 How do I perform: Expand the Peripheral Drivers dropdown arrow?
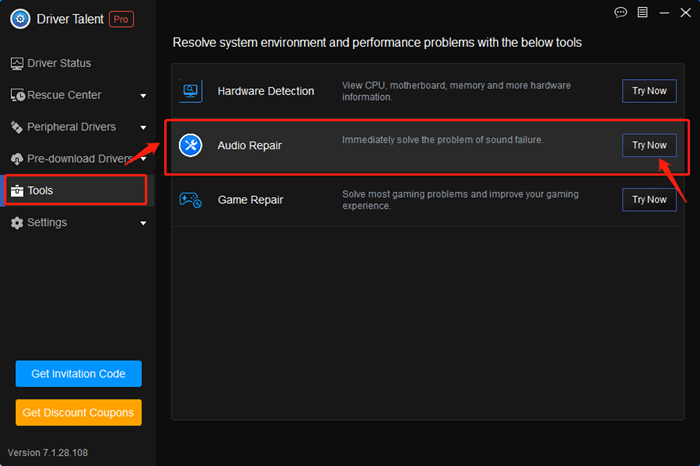[143, 128]
